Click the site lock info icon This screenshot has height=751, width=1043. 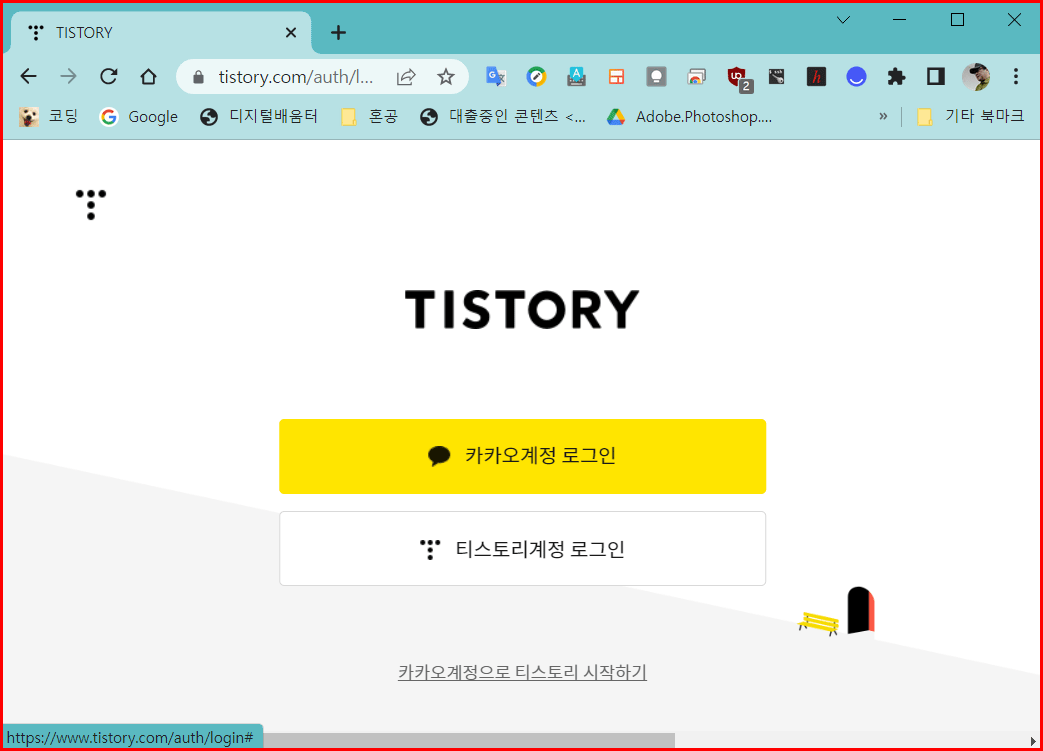pyautogui.click(x=198, y=77)
